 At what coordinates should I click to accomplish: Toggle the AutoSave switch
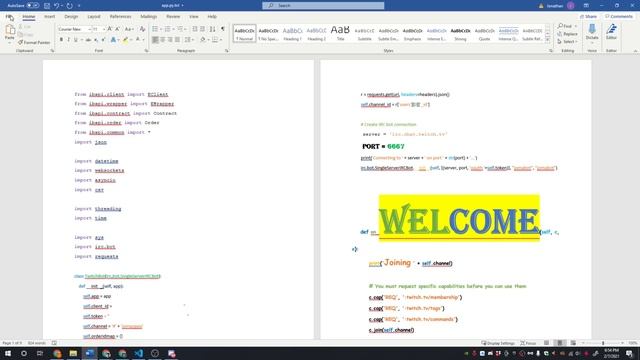33,6
